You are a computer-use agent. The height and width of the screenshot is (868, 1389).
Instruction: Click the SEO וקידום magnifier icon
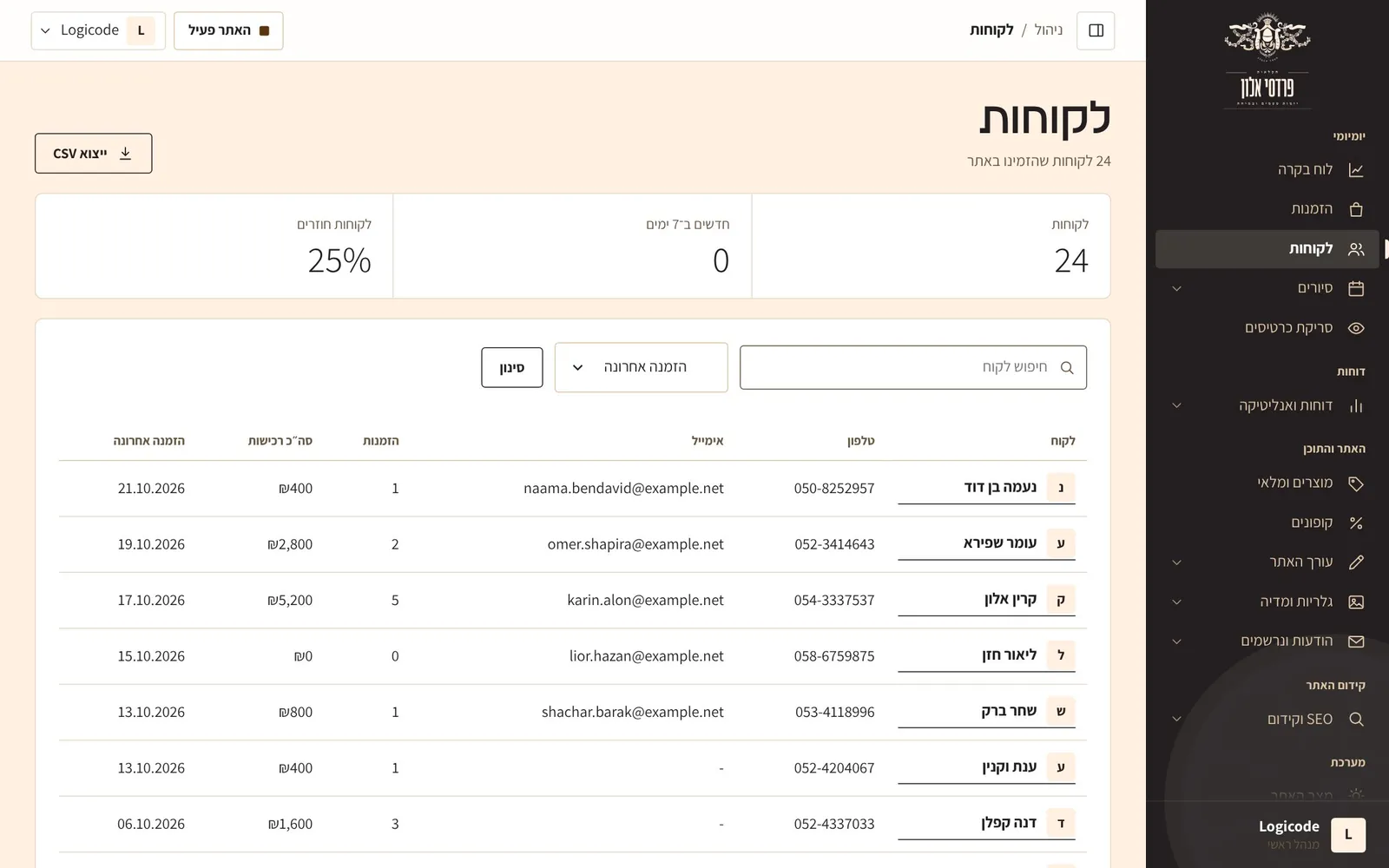pos(1356,720)
